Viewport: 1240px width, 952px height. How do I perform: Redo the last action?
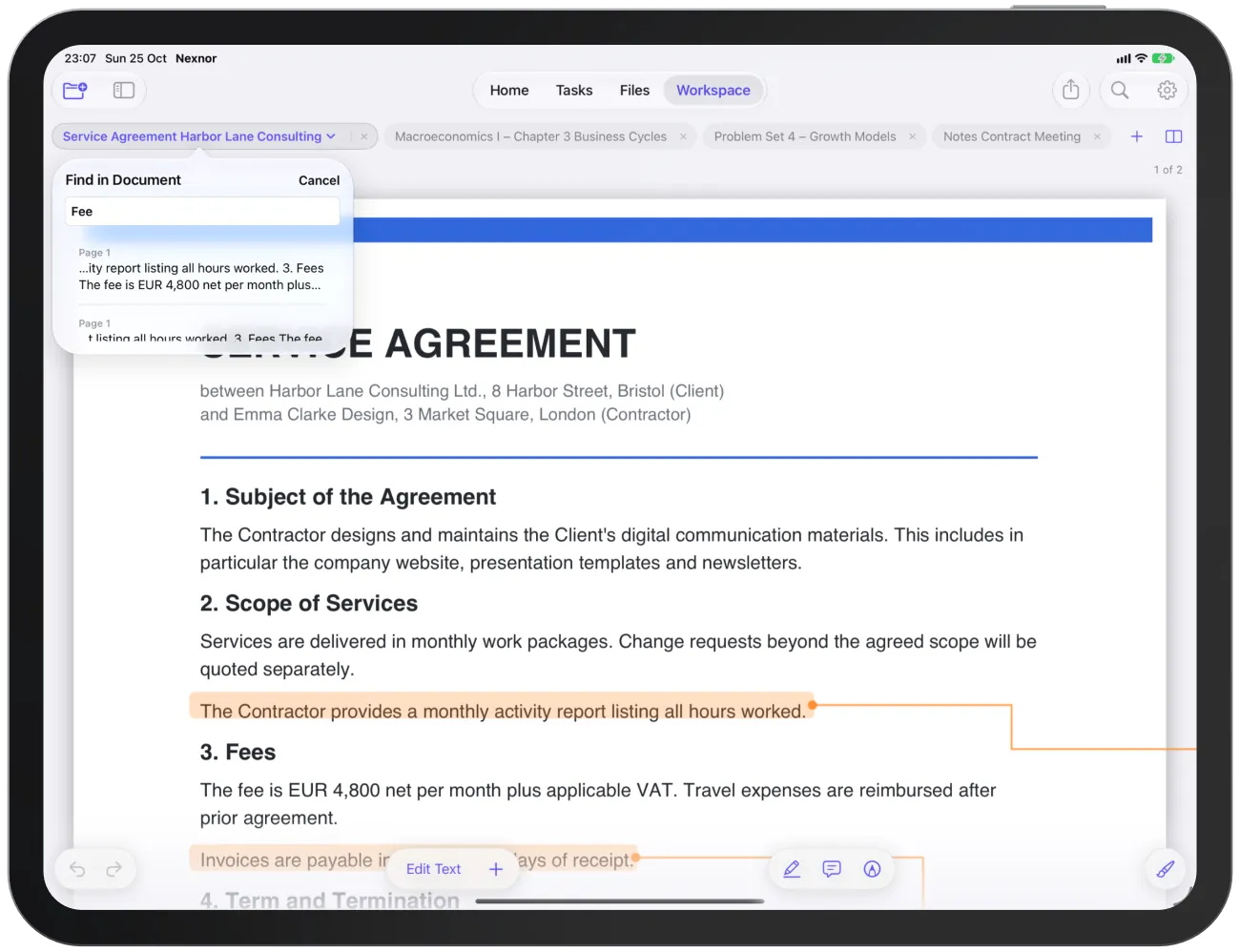tap(114, 869)
